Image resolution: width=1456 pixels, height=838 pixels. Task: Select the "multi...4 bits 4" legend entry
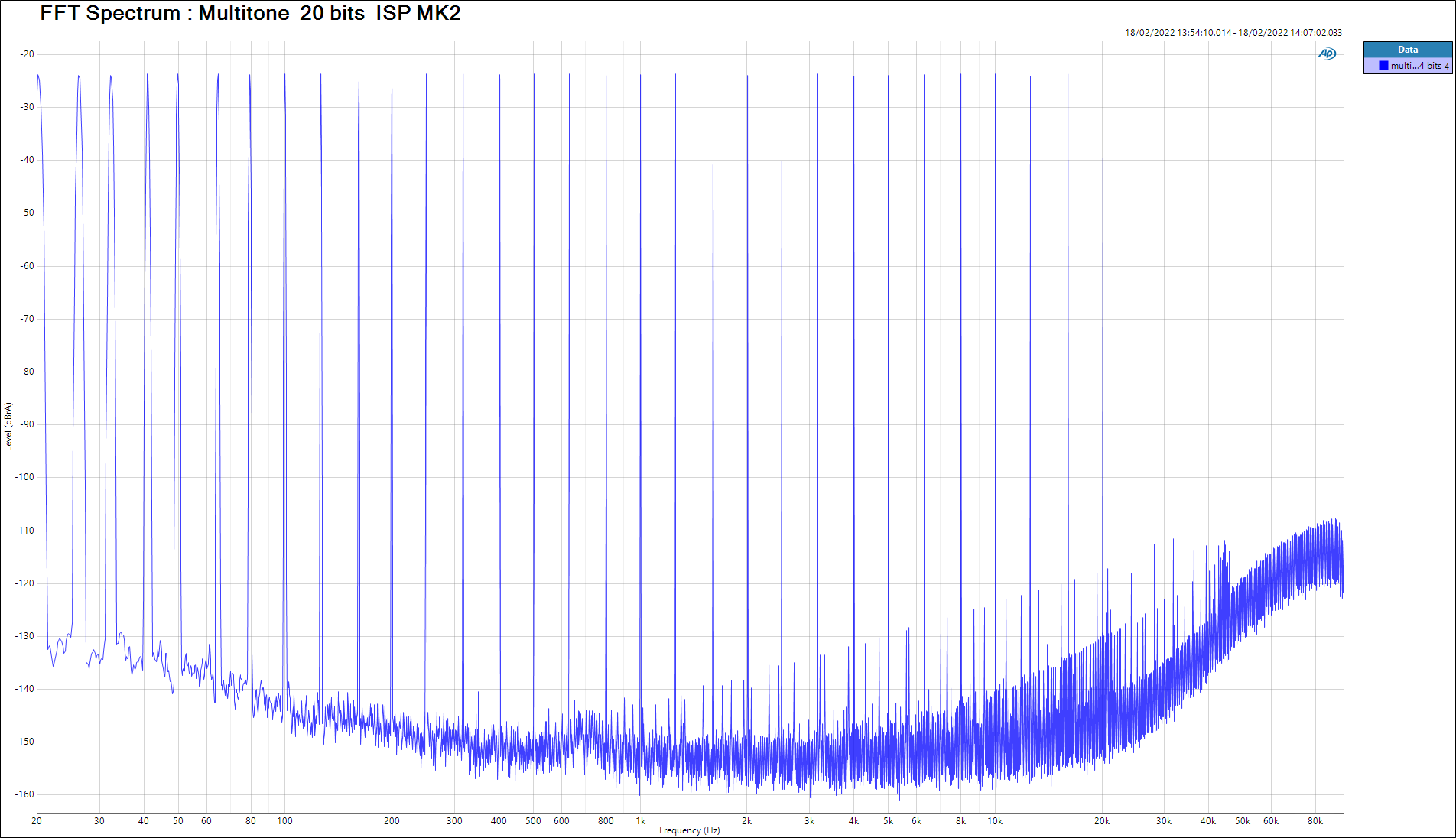1419,66
